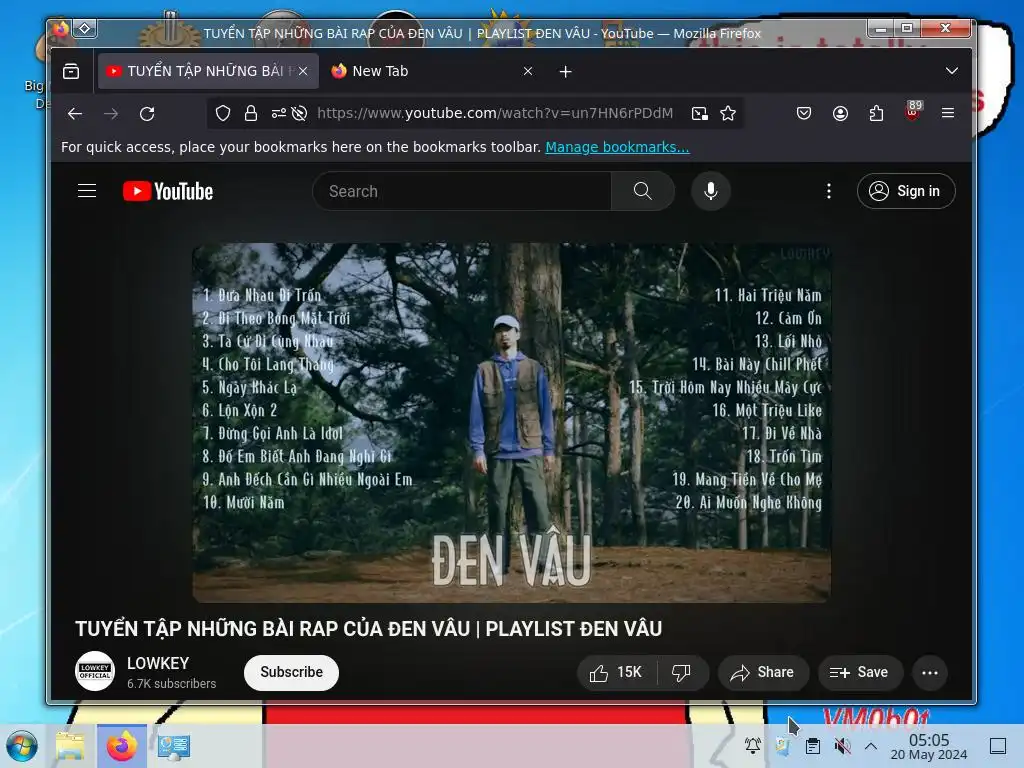
Task: Open the Windows Start menu
Action: (x=22, y=746)
